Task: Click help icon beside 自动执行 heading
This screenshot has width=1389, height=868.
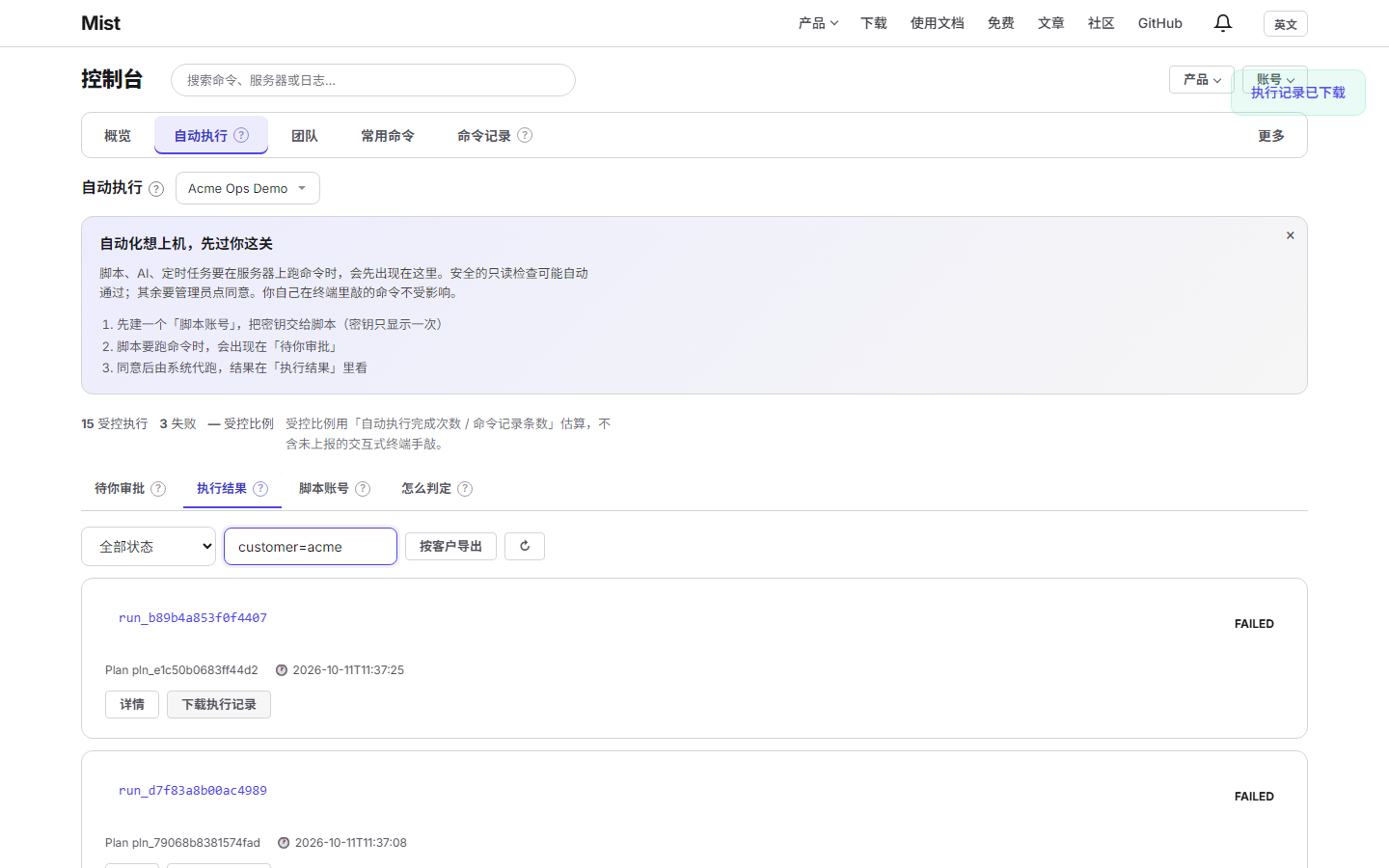Action: (x=156, y=189)
